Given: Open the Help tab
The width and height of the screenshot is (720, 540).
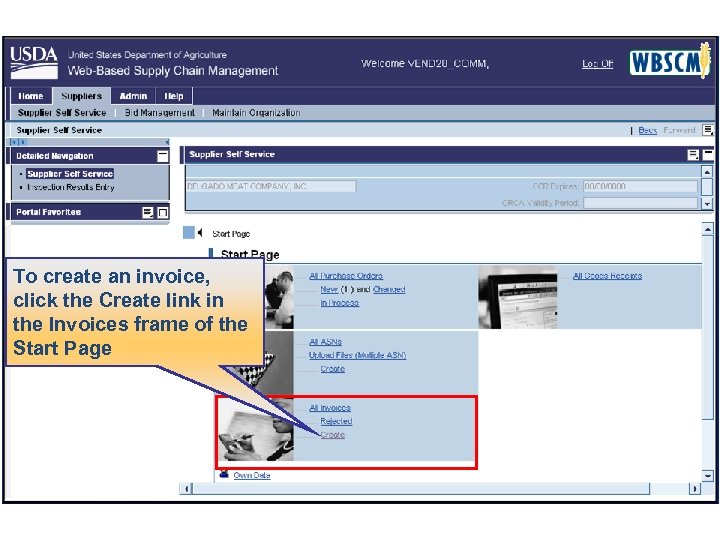Looking at the screenshot, I should [x=174, y=96].
